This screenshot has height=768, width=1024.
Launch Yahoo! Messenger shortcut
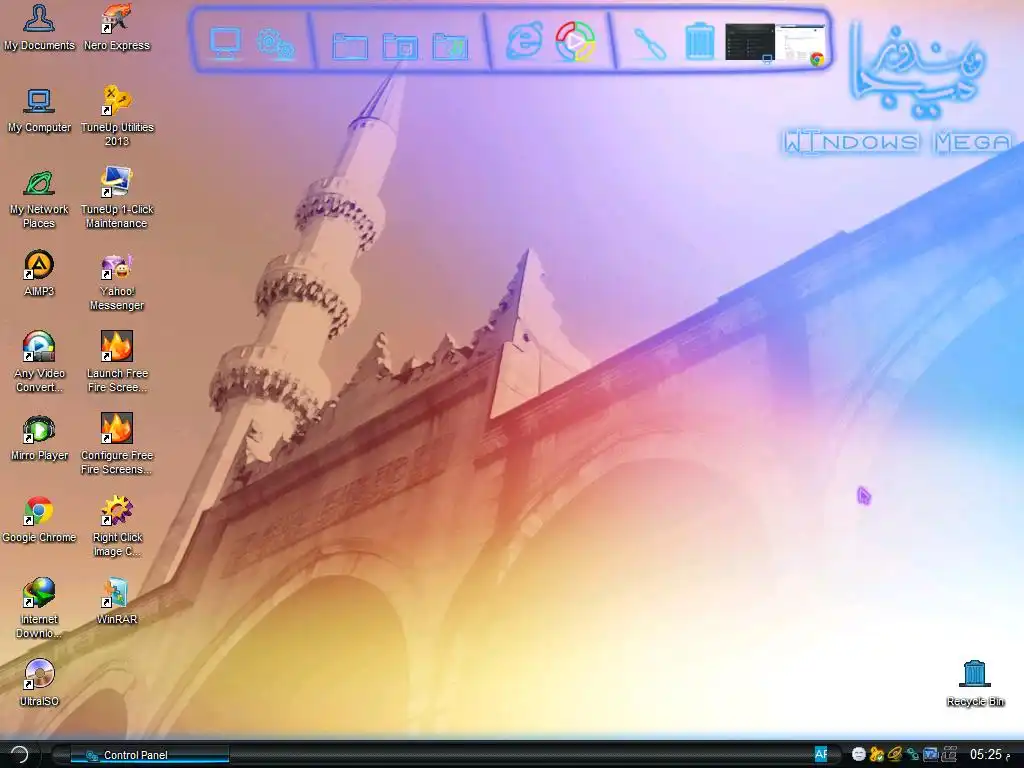pos(117,281)
